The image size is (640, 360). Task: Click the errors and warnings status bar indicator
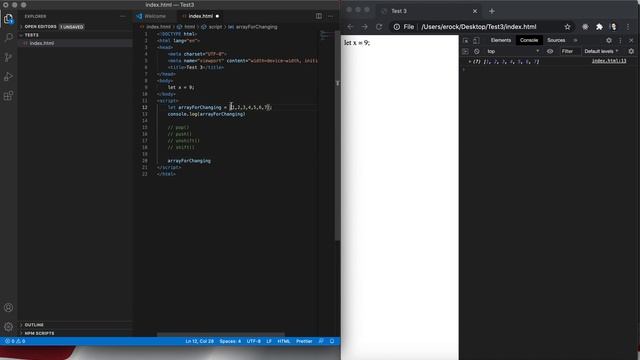(15, 341)
